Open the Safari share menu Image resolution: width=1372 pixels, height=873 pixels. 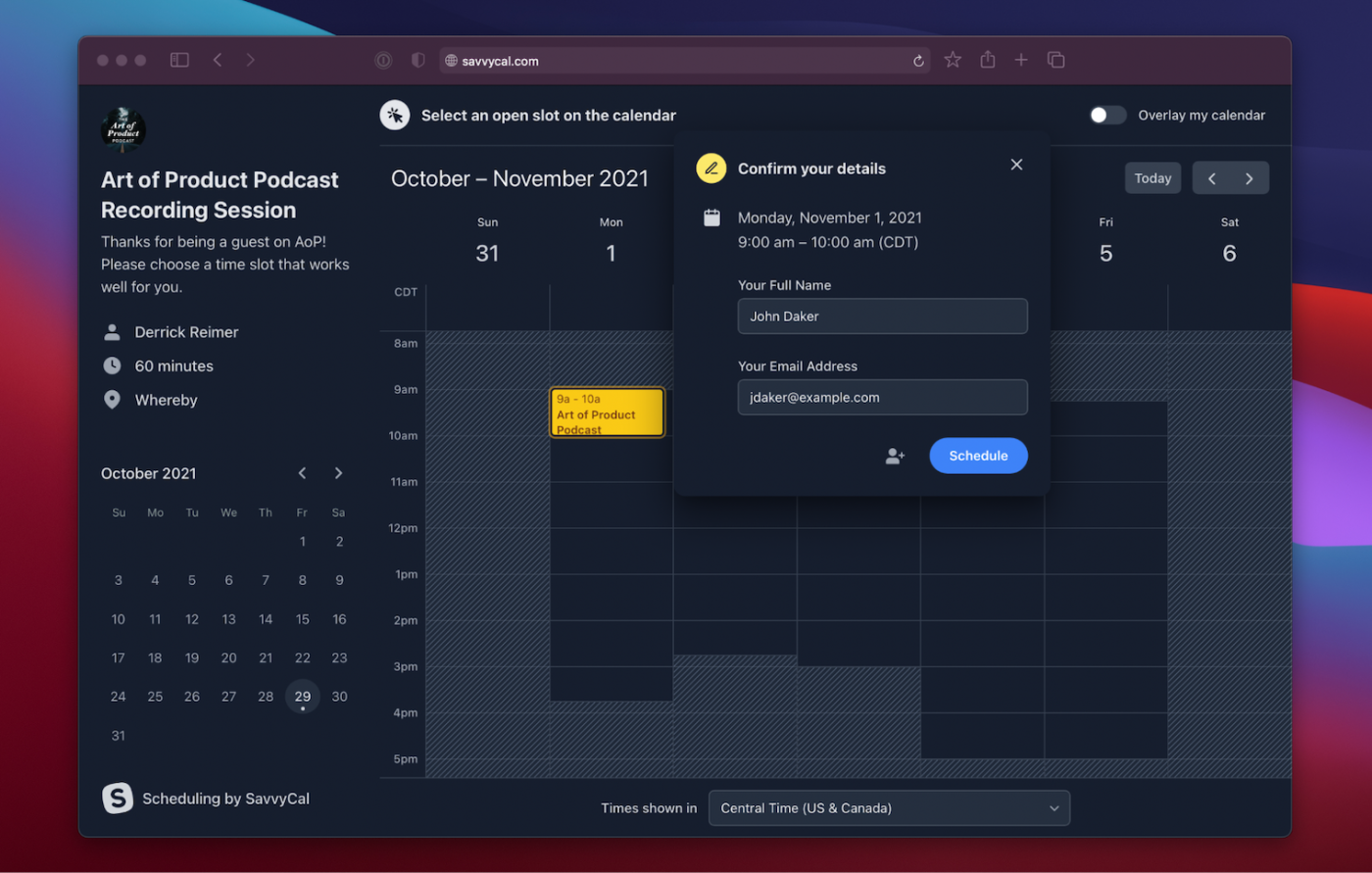tap(988, 60)
